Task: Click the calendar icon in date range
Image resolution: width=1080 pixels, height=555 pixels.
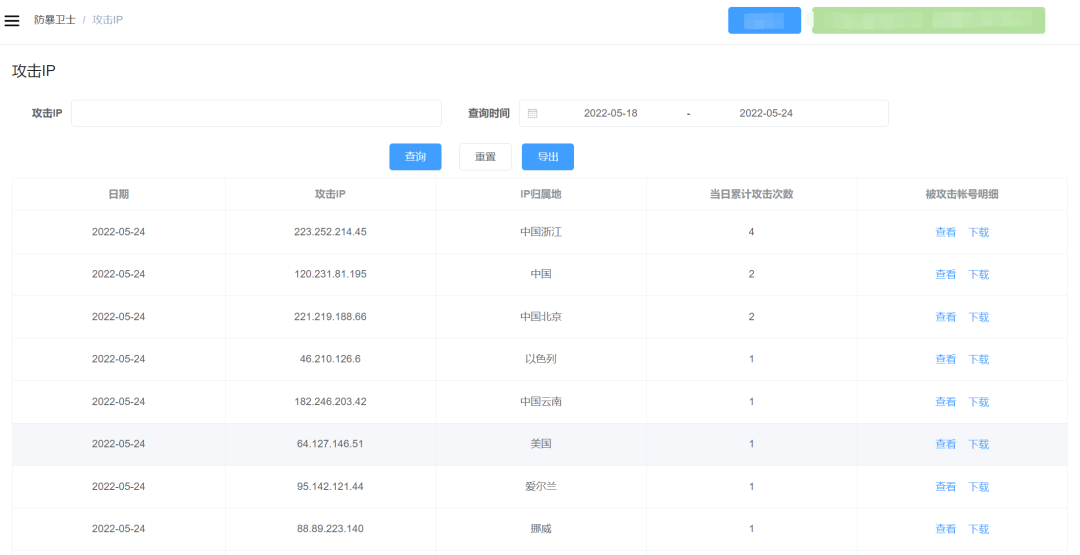Action: point(532,114)
